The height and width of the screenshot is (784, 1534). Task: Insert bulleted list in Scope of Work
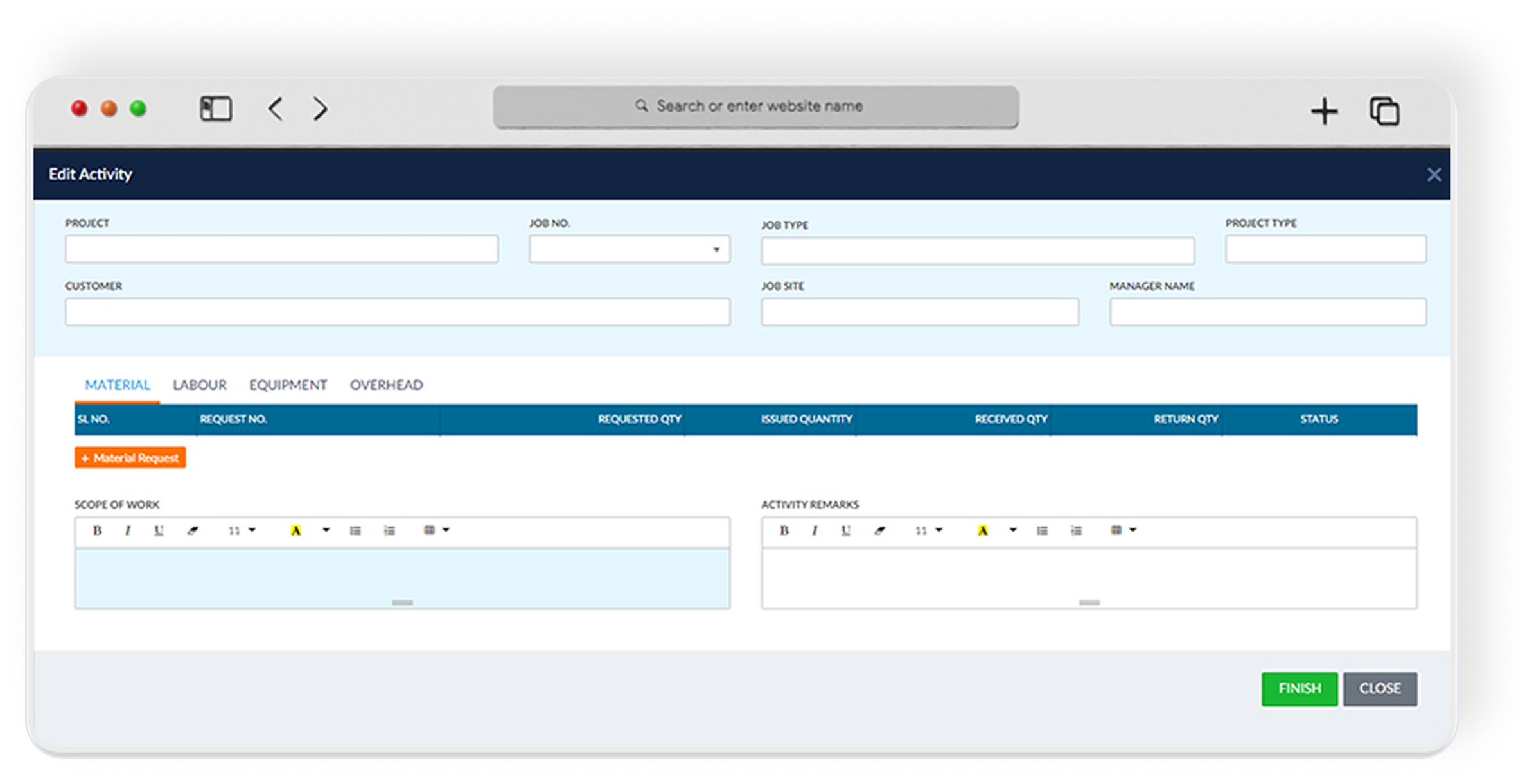(x=355, y=530)
